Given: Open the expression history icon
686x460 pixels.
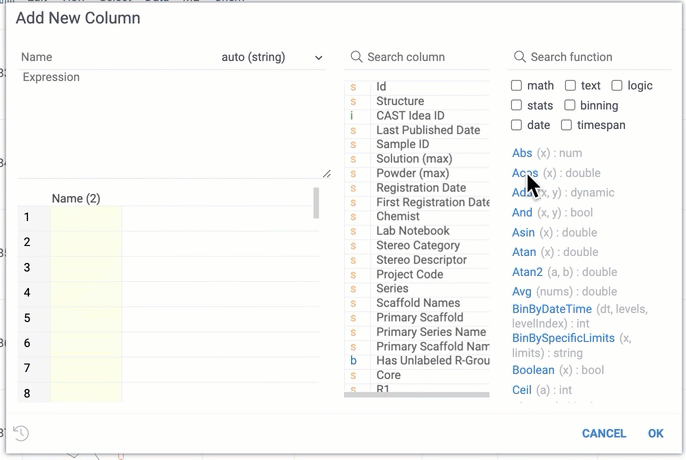Looking at the screenshot, I should (x=21, y=433).
